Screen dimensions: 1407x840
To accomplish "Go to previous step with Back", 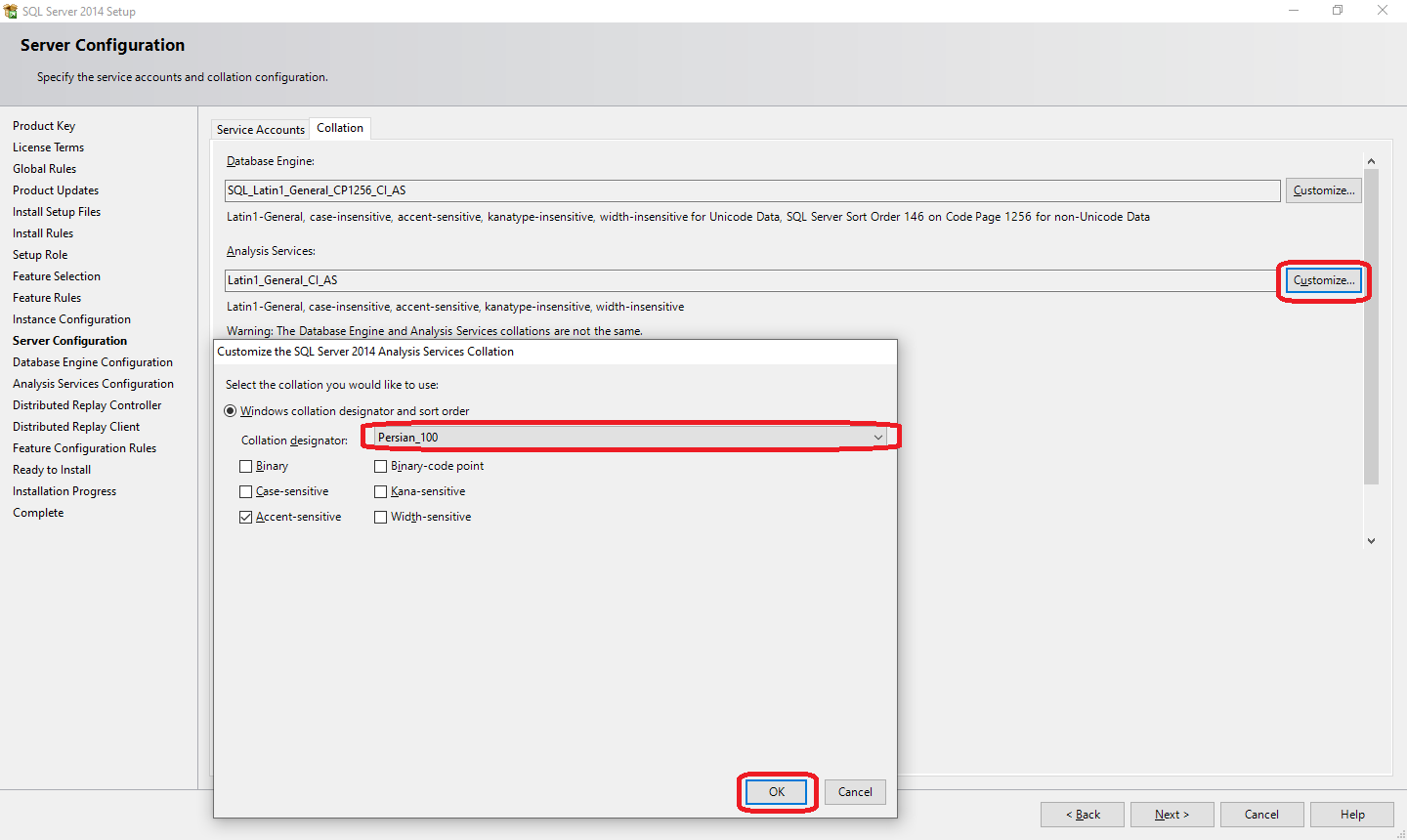I will (1083, 815).
